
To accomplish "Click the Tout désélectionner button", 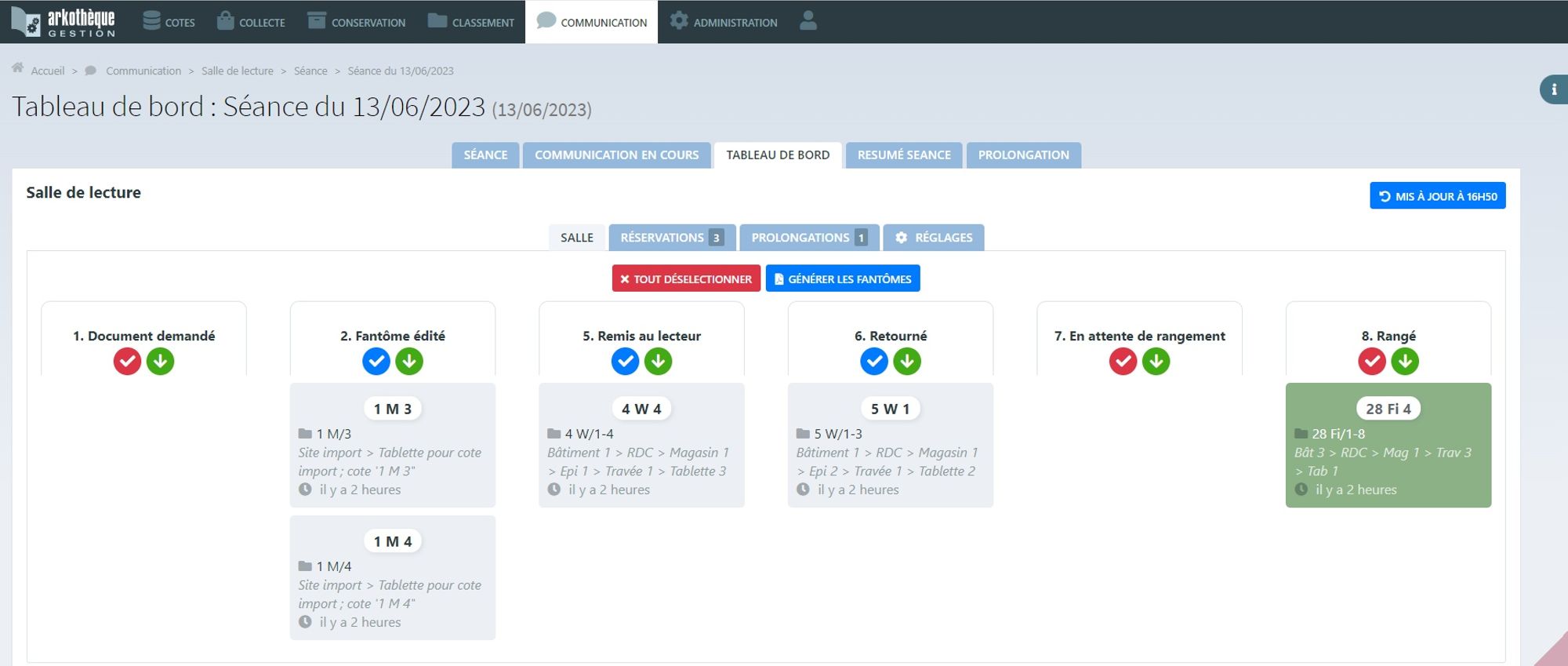I will coord(686,278).
